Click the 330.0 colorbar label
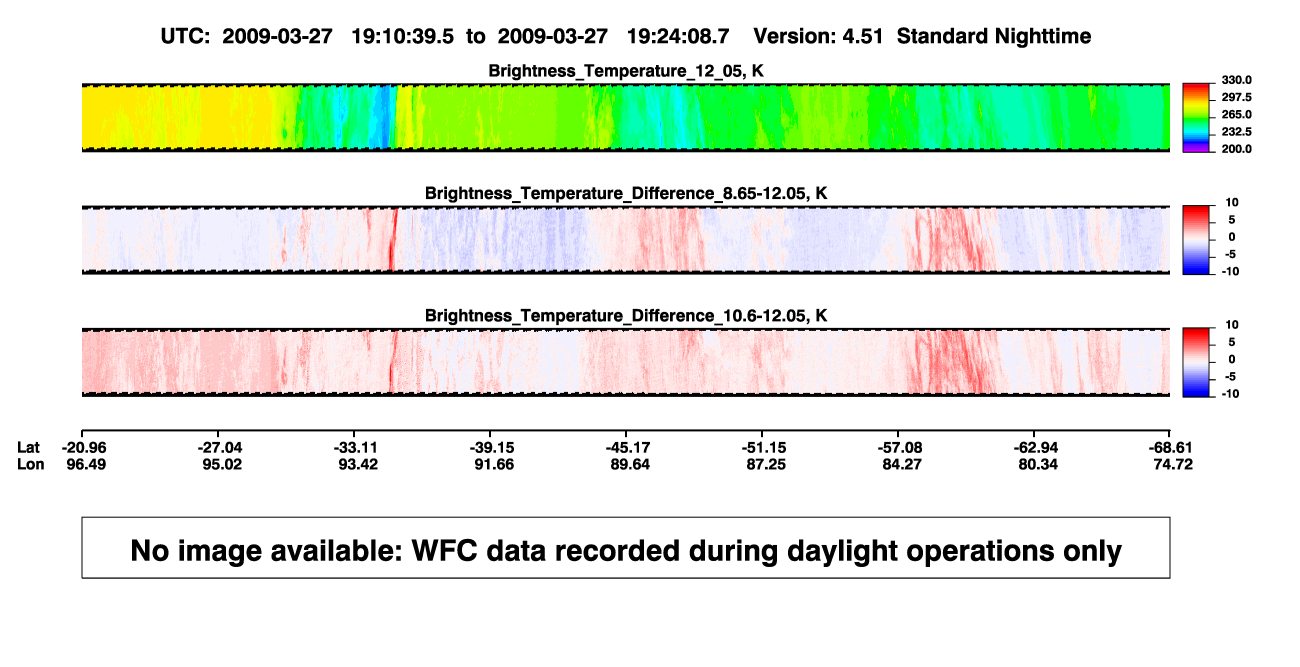 click(x=1235, y=80)
